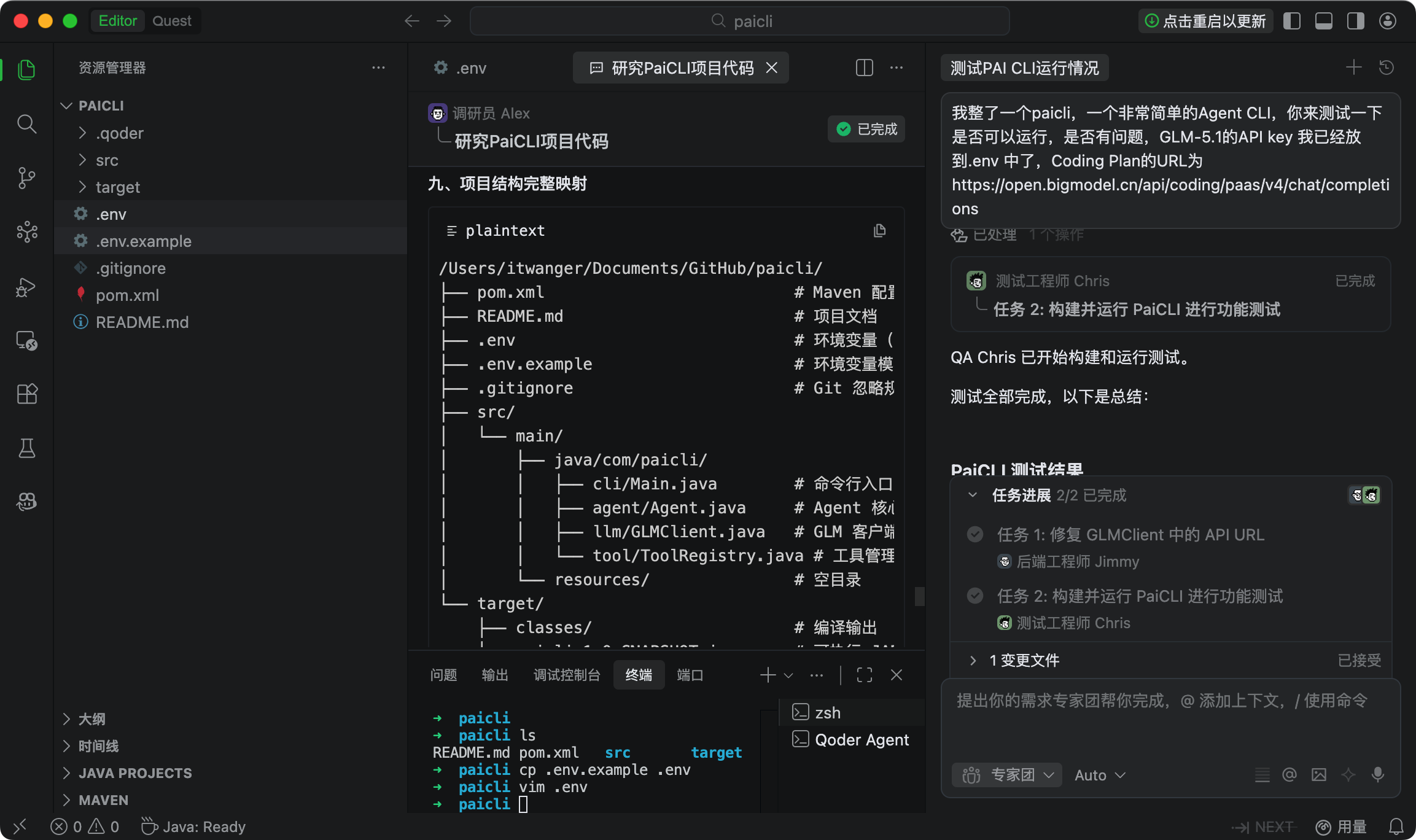Open the Extensions view icon

click(x=26, y=394)
